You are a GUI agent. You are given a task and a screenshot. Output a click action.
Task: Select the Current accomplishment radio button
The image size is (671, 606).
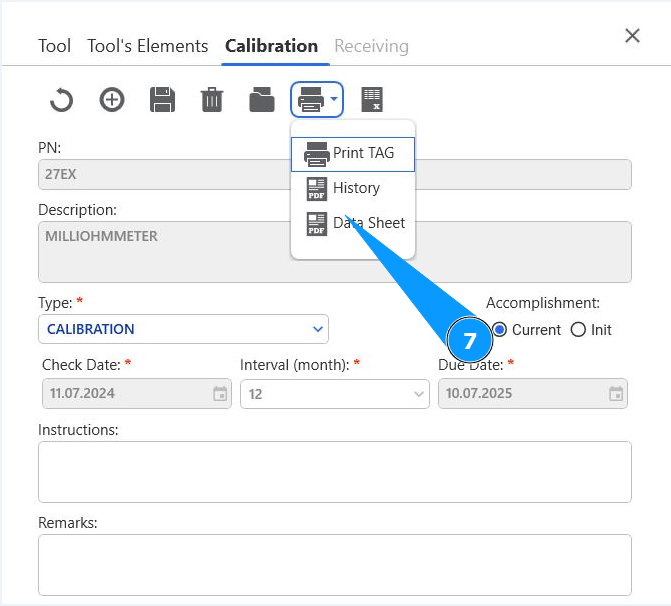click(500, 330)
